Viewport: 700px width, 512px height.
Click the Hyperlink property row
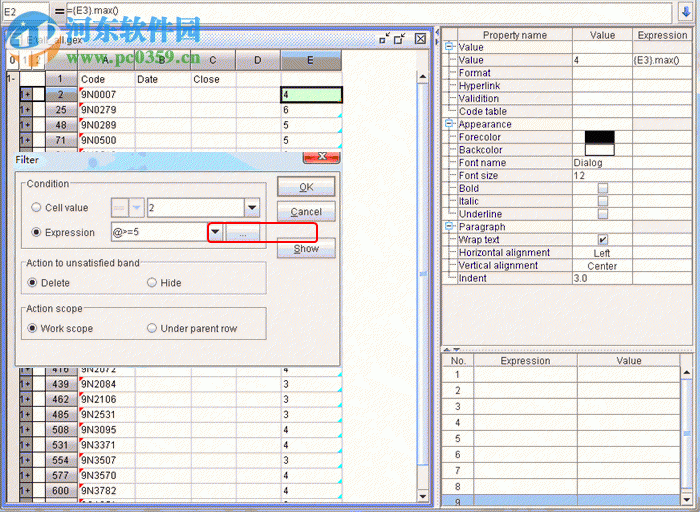575,86
